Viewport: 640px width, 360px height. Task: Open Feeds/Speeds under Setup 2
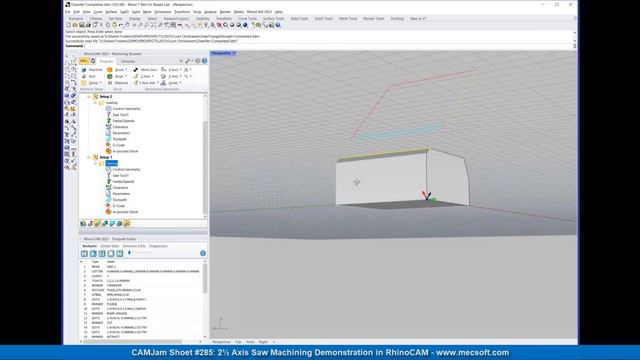pos(123,121)
